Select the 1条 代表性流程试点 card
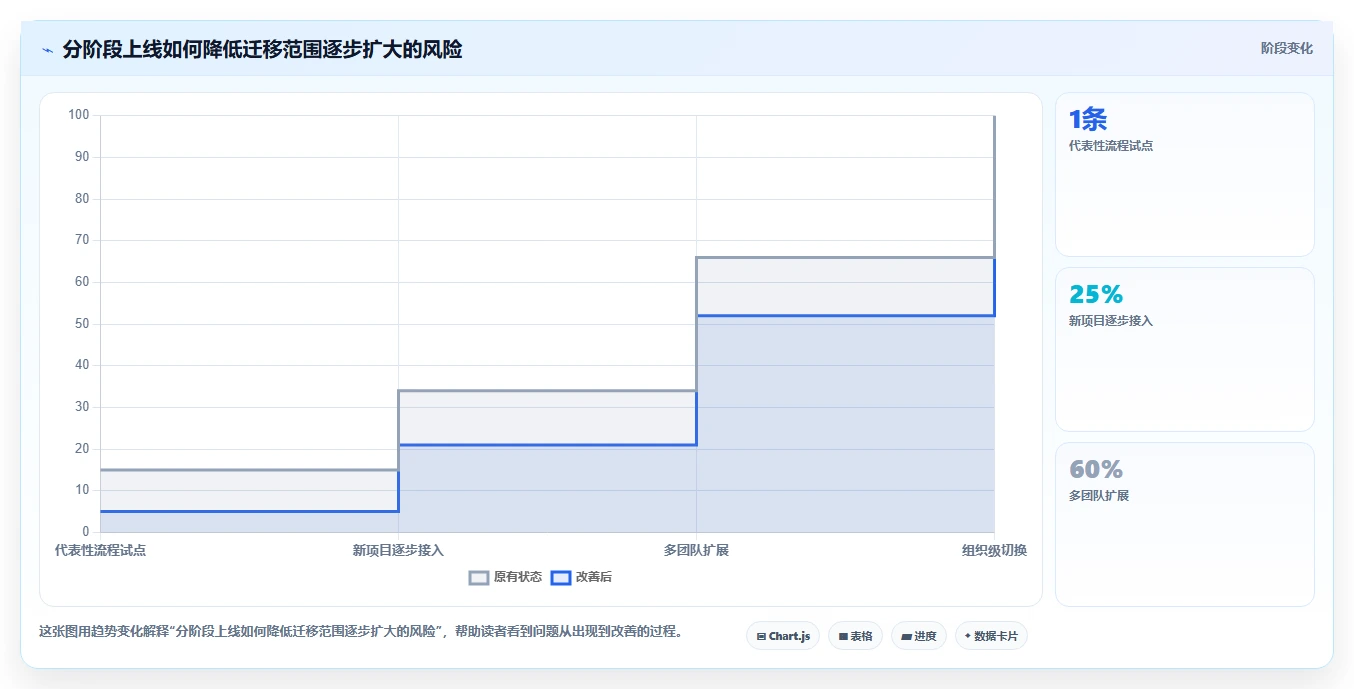This screenshot has width=1354, height=689. click(x=1184, y=175)
